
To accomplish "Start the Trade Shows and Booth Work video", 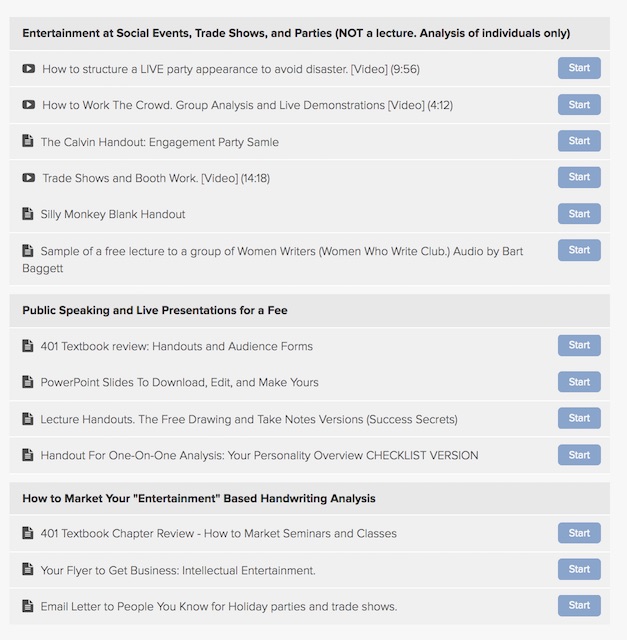I will (579, 177).
